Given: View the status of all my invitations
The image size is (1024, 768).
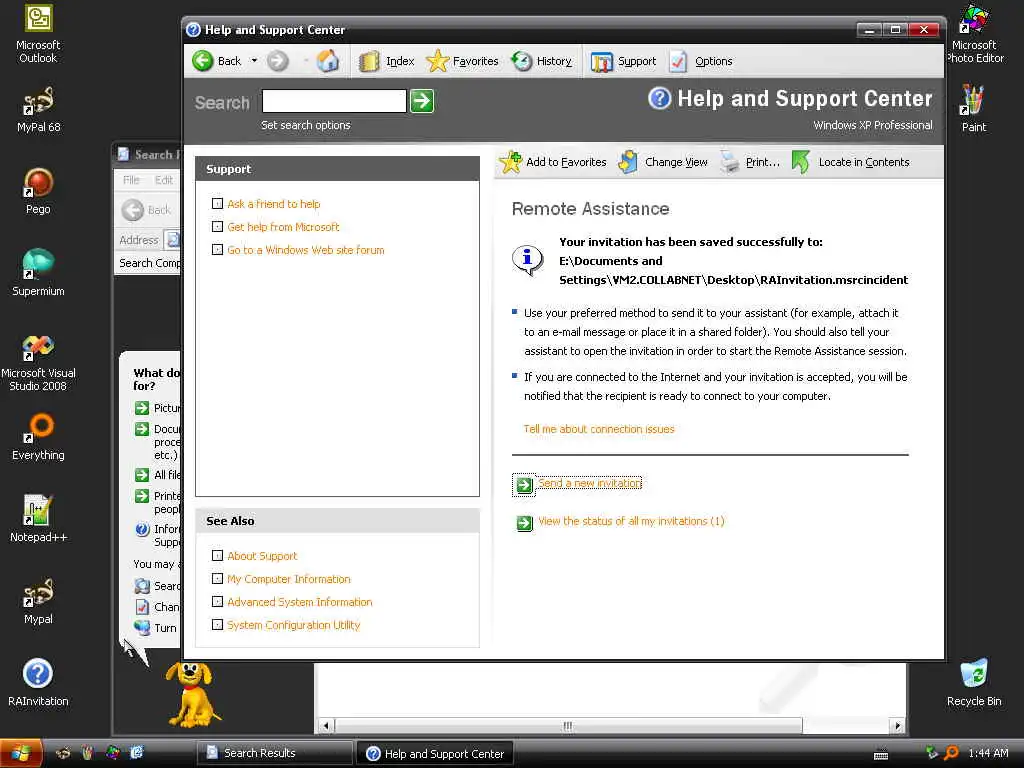Looking at the screenshot, I should click(x=631, y=520).
